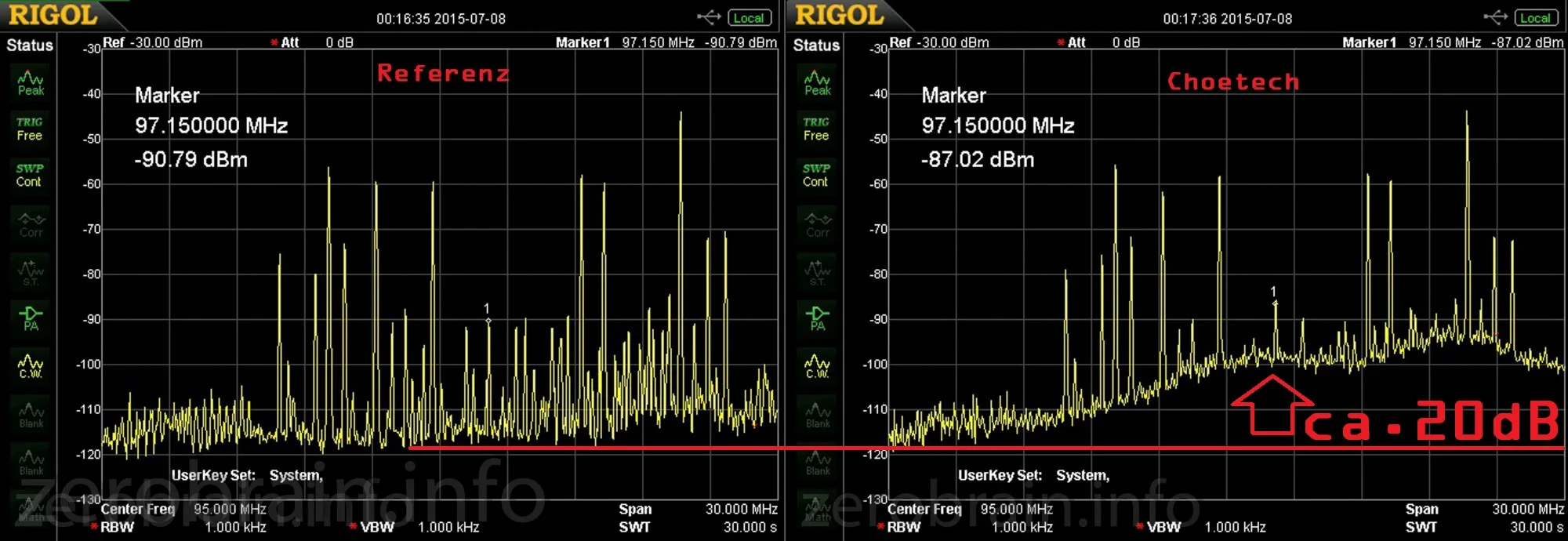The width and height of the screenshot is (1568, 541).
Task: Click RBW 1.000 kHz on the Choetech screen
Action: pyautogui.click(x=965, y=527)
